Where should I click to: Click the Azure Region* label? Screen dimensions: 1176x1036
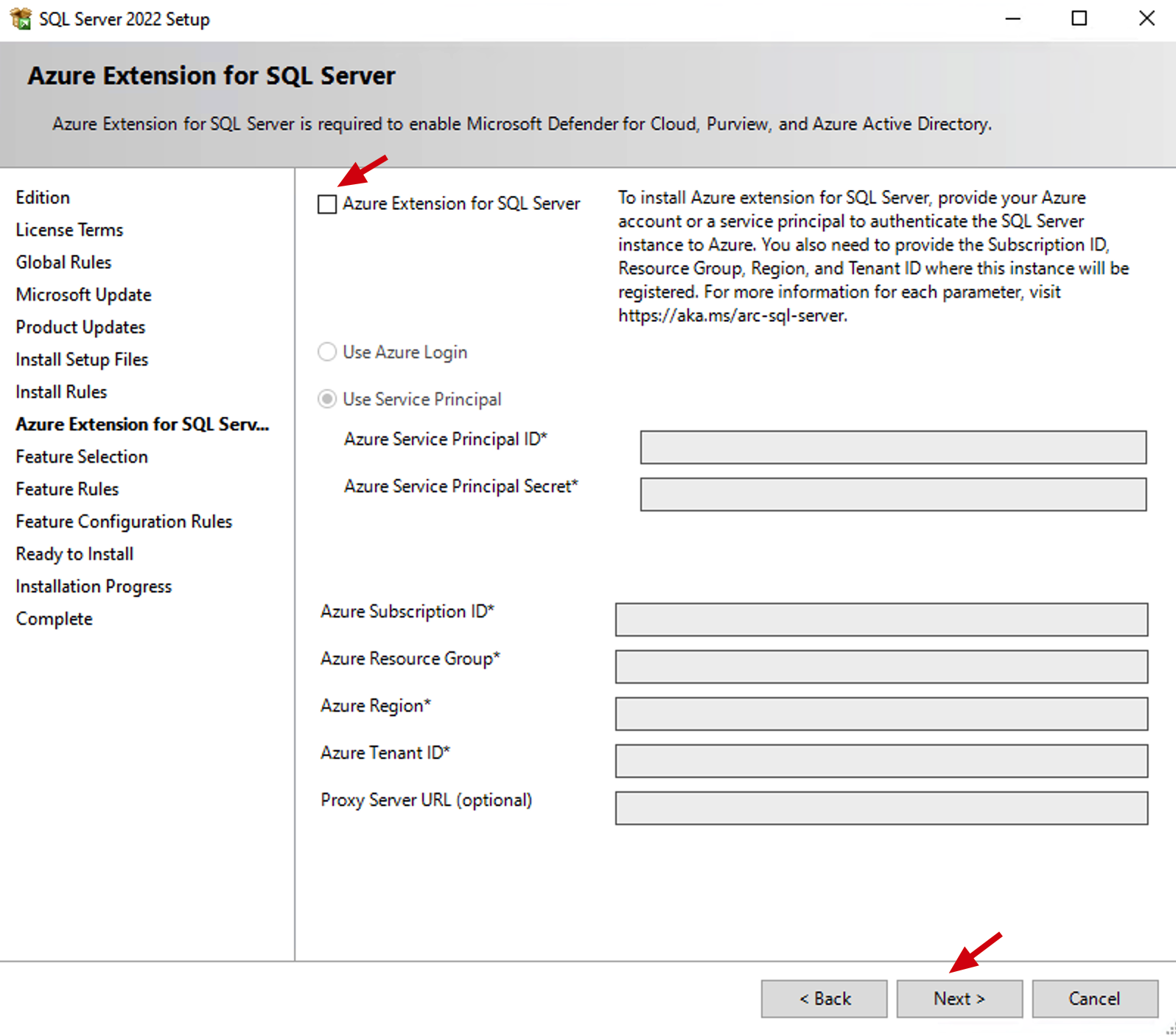[x=375, y=706]
